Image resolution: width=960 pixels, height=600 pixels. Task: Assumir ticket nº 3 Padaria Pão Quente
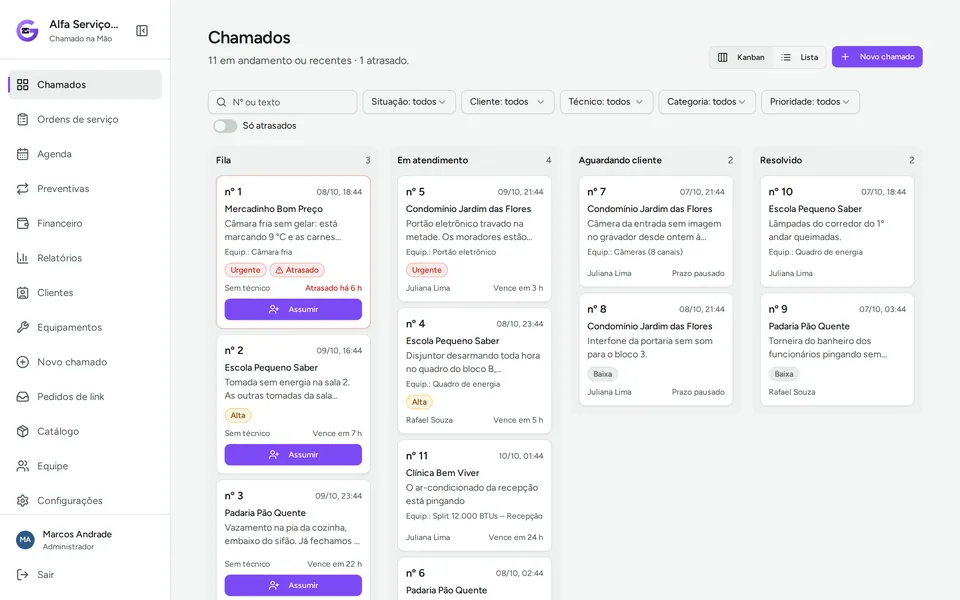pyautogui.click(x=293, y=585)
